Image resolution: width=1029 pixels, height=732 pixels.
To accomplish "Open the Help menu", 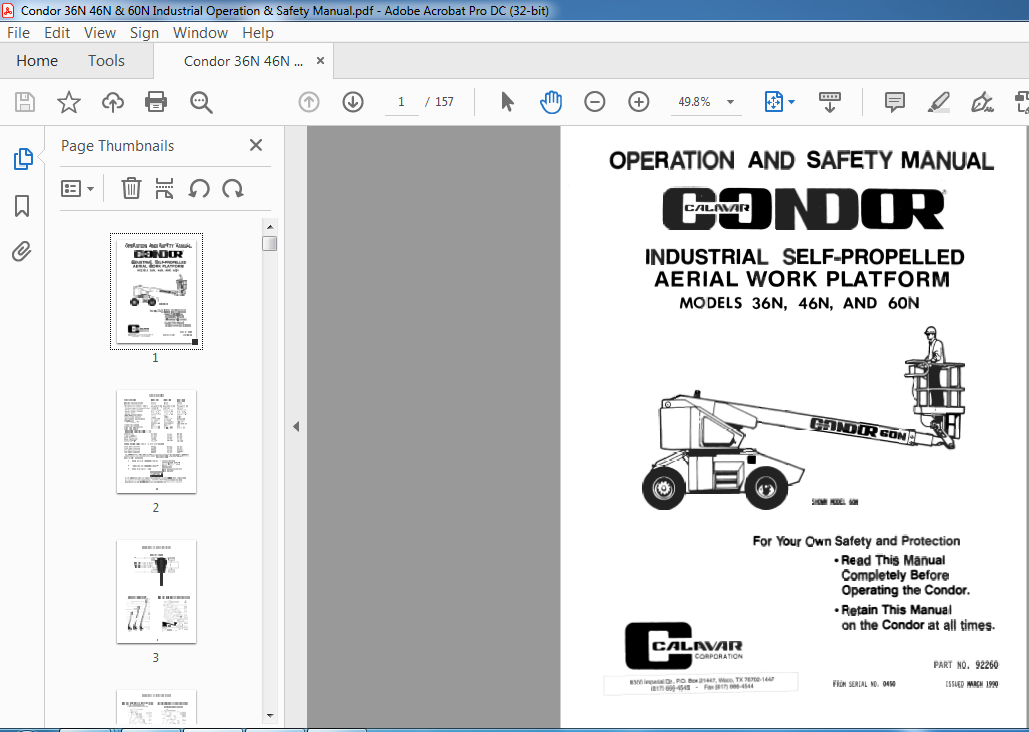I will point(257,33).
